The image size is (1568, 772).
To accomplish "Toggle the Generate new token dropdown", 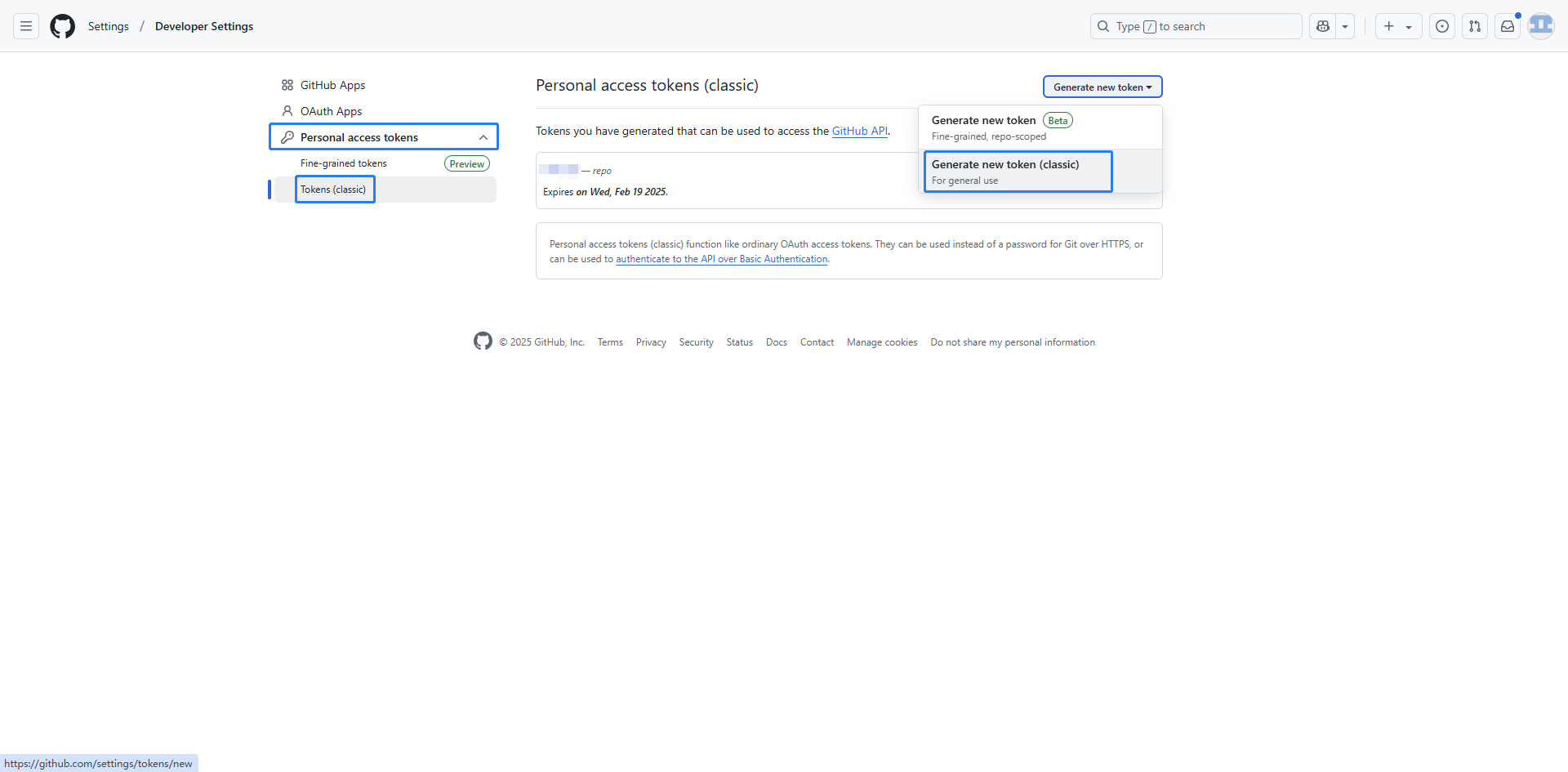I will coord(1102,87).
